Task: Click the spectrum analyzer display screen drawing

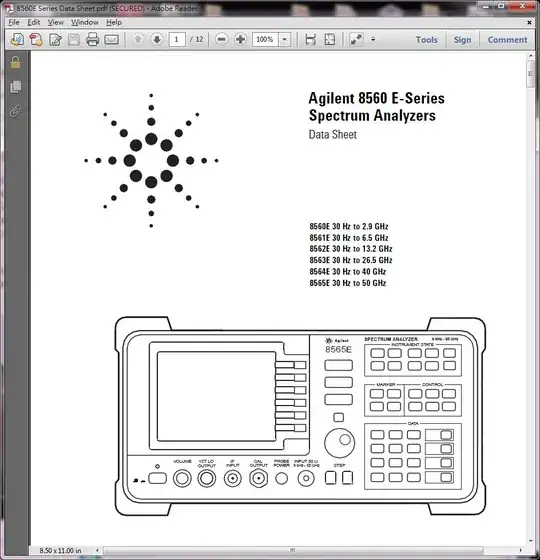Action: (216, 396)
